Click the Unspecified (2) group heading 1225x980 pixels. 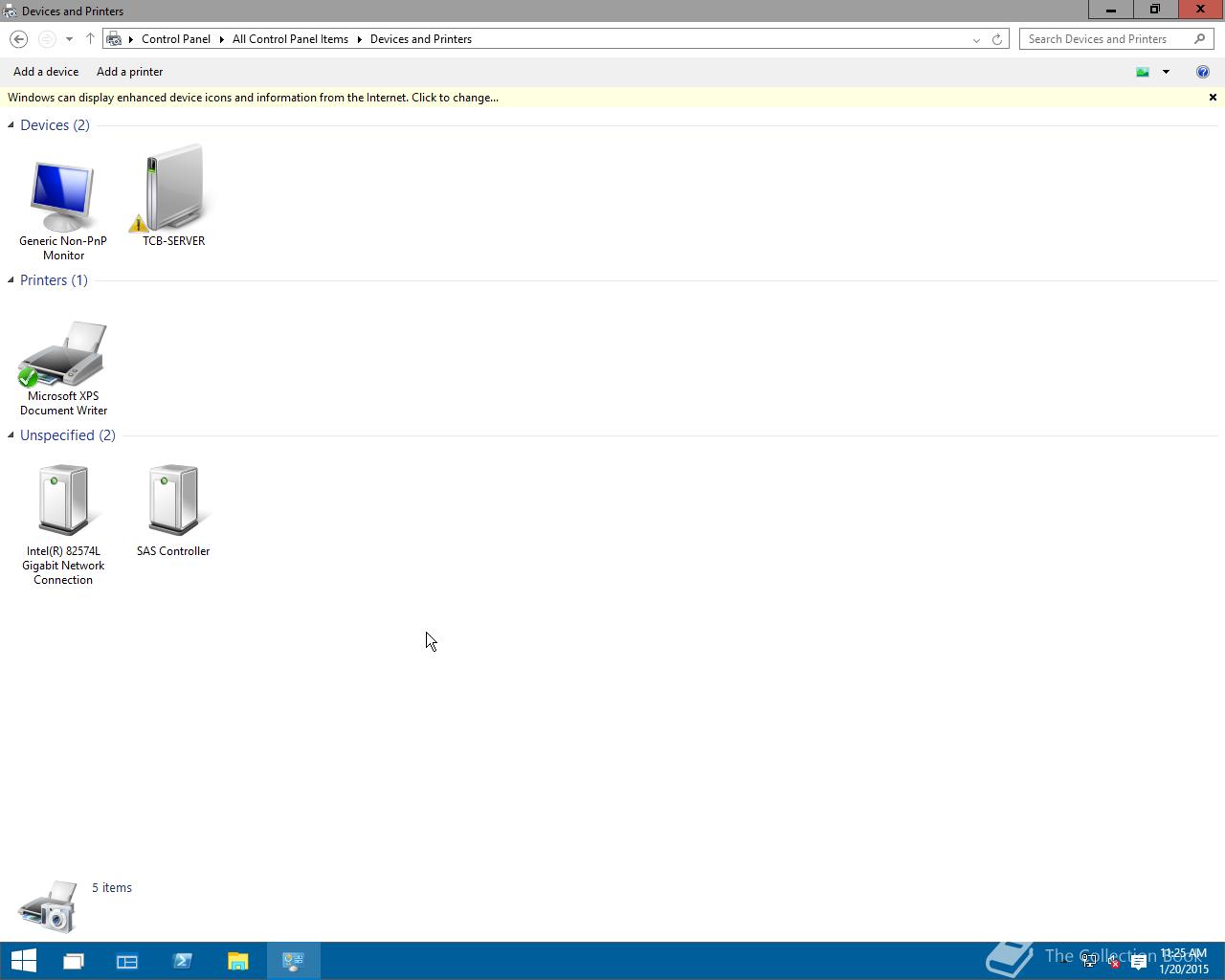(x=68, y=435)
